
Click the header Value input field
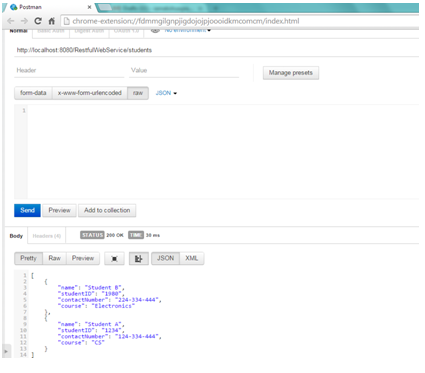pos(184,71)
